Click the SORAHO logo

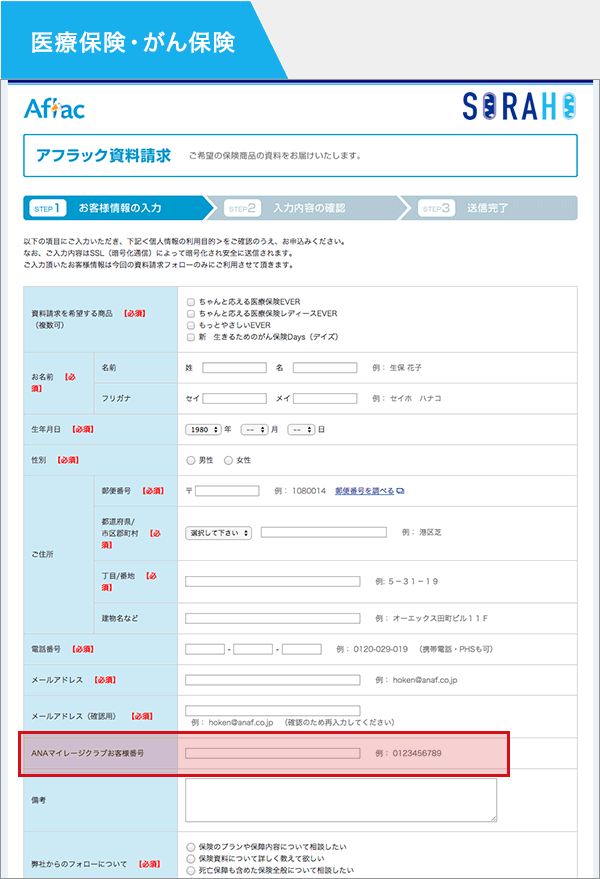tap(519, 107)
